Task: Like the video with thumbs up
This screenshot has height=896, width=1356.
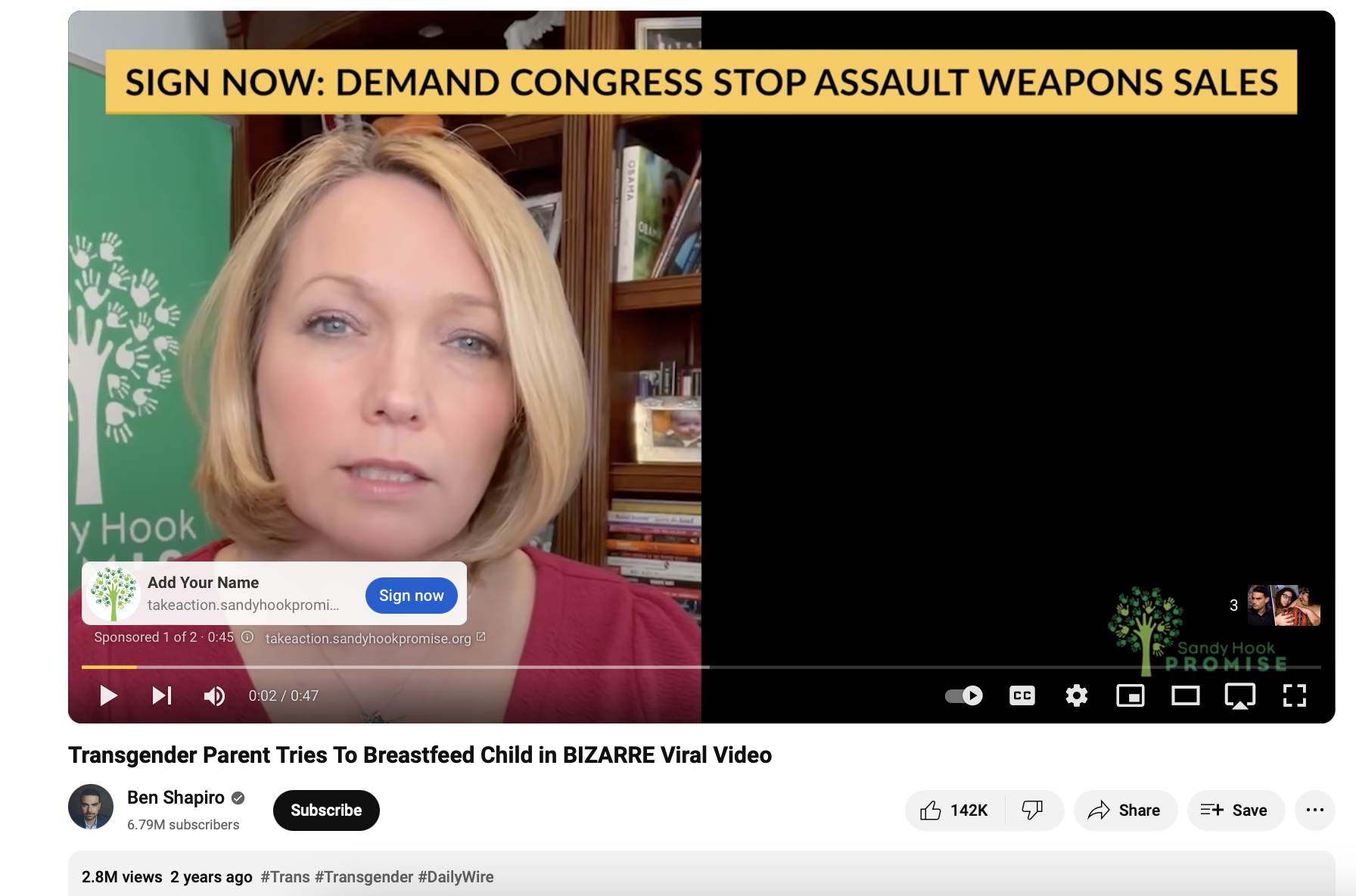Action: point(955,810)
